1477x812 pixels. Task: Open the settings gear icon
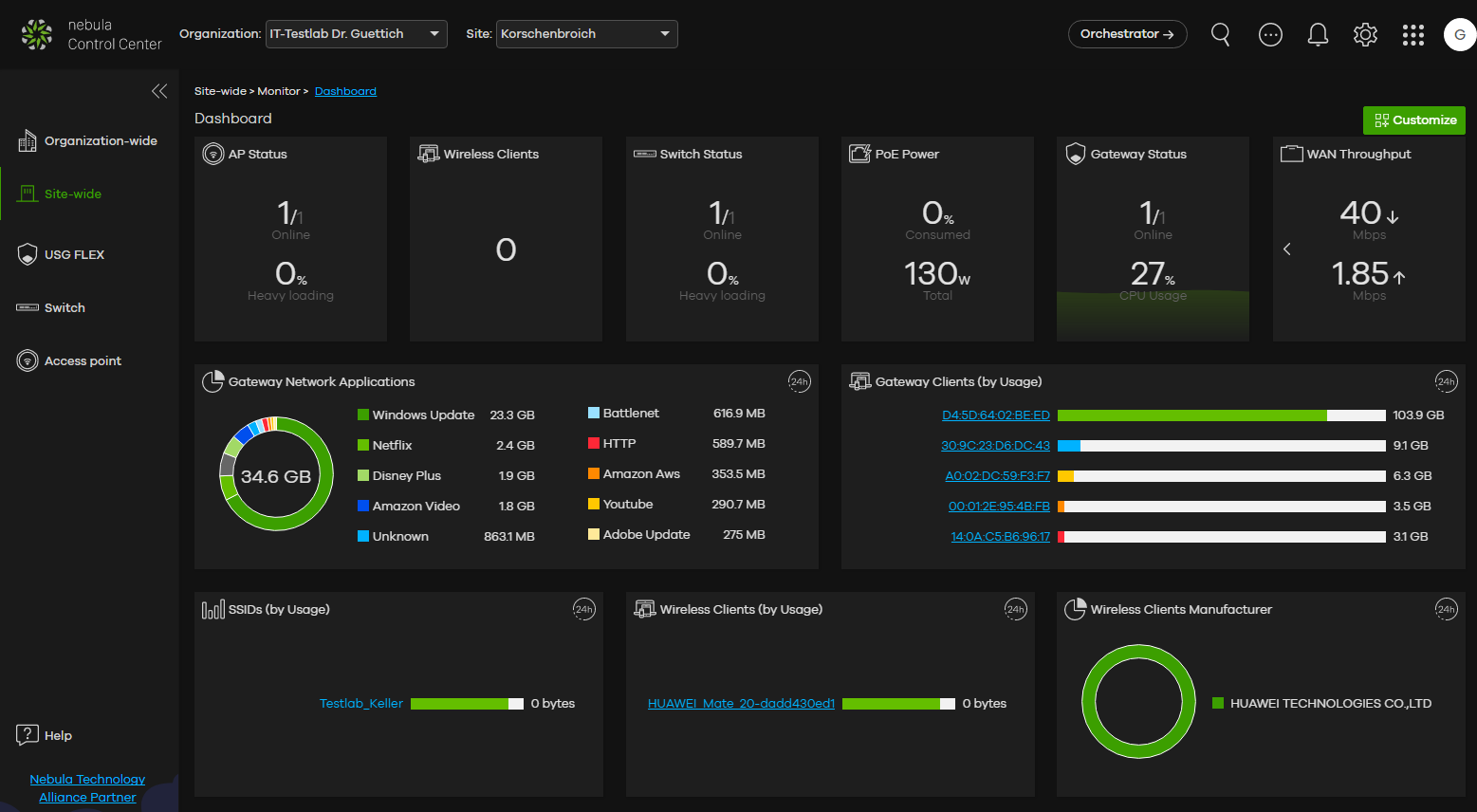click(x=1365, y=35)
